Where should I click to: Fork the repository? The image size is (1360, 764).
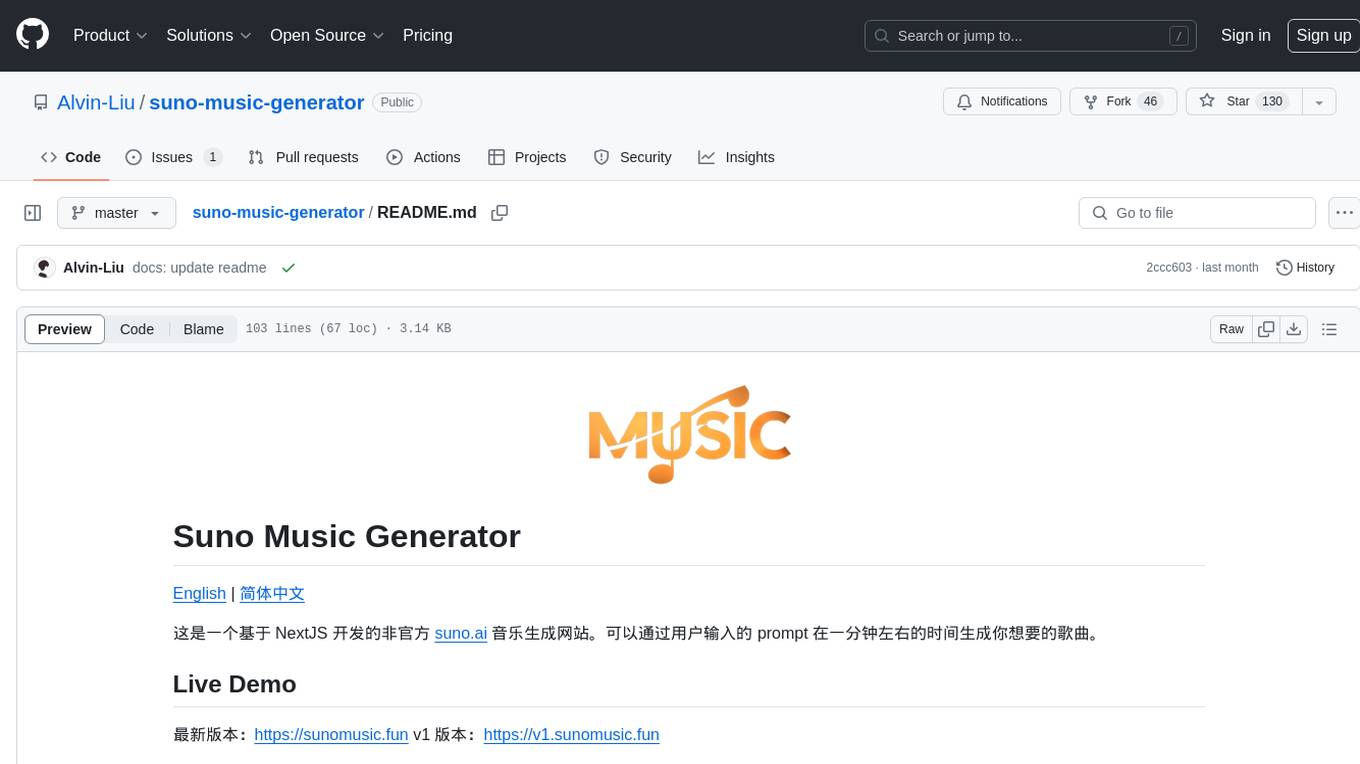click(1123, 101)
